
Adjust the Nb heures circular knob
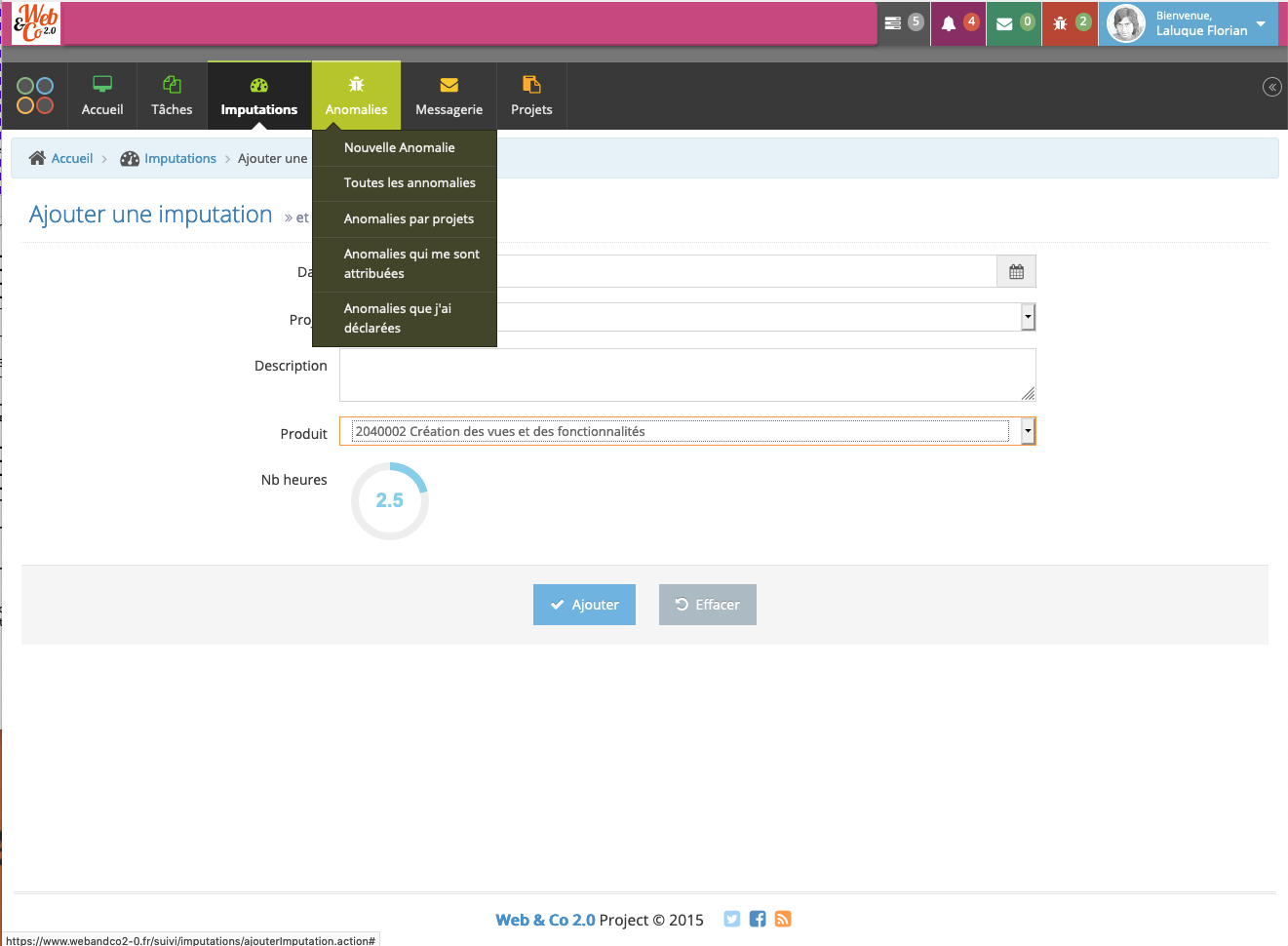(390, 500)
